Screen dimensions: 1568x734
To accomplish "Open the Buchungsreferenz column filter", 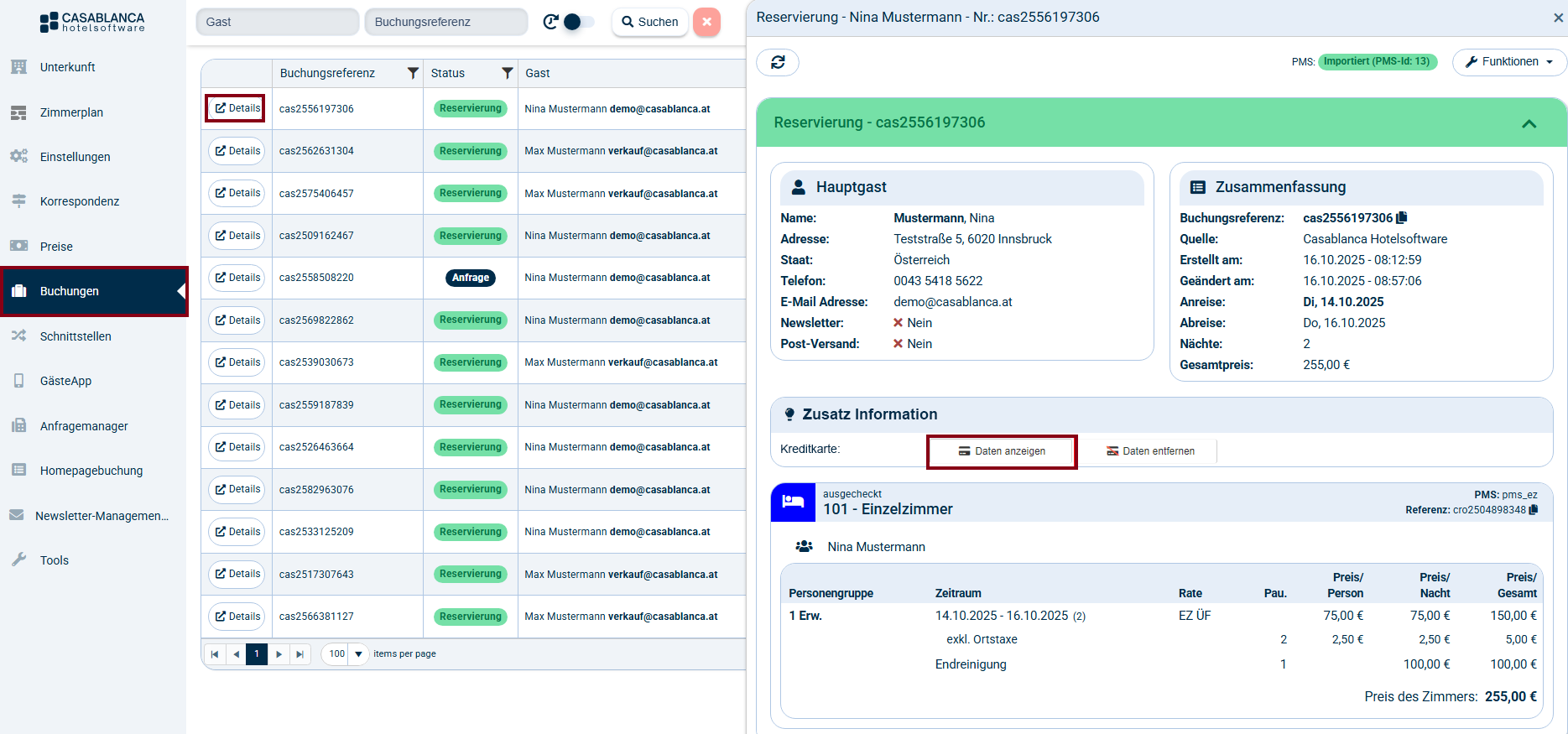I will point(413,73).
